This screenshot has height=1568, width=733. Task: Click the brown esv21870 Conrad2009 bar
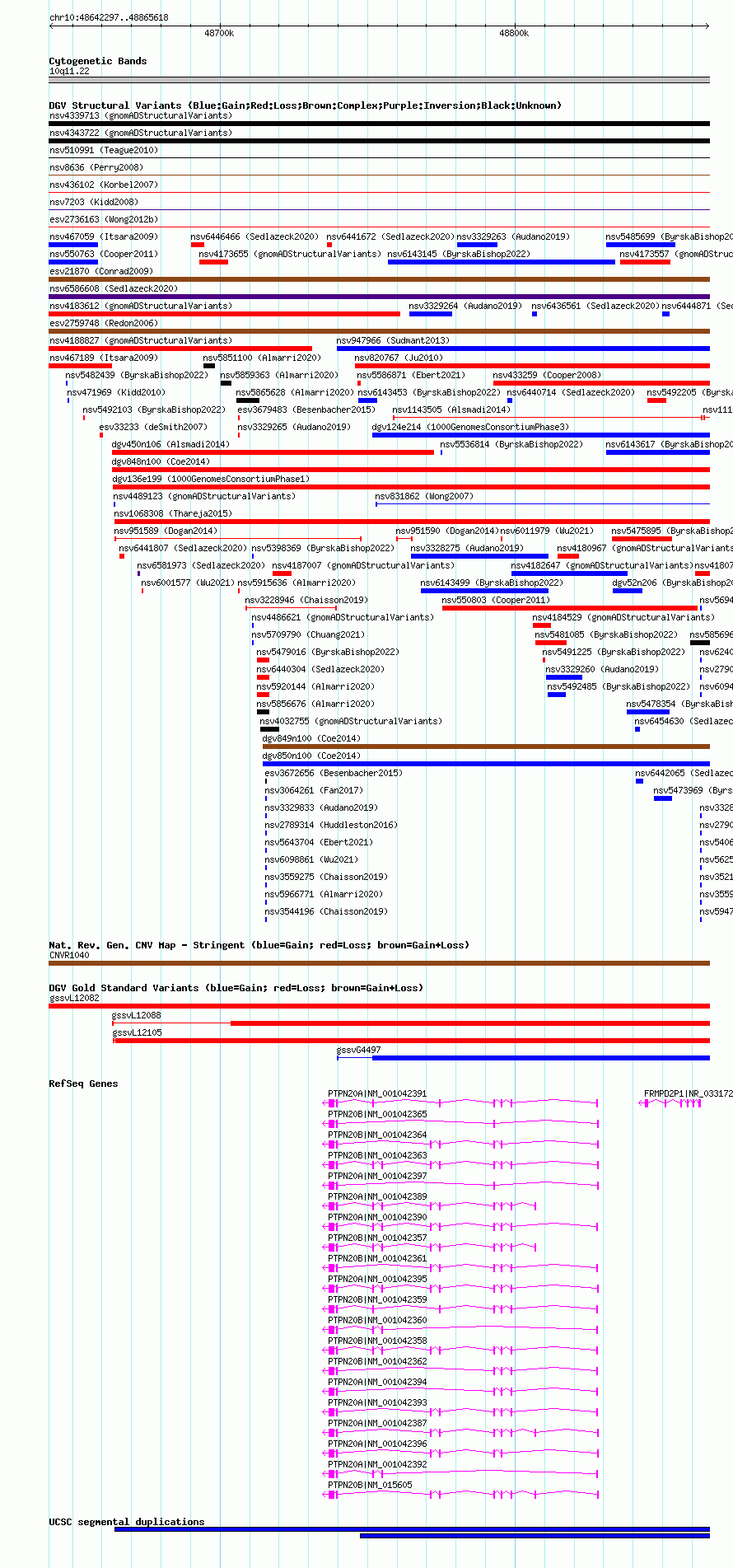(x=379, y=280)
